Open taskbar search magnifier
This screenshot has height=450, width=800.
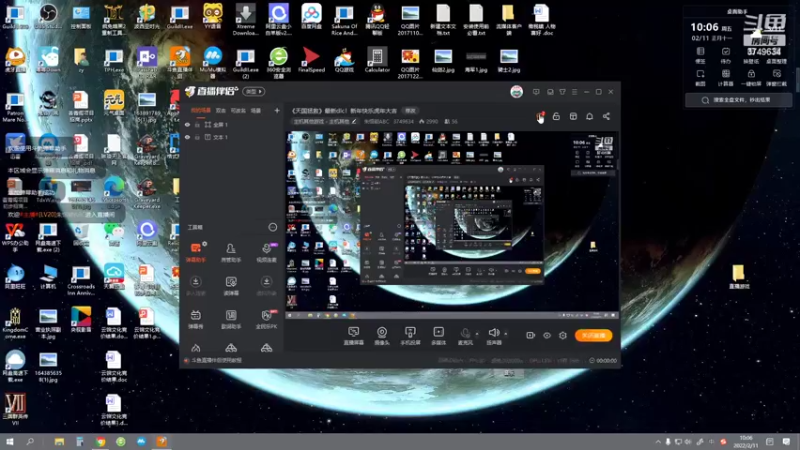pos(30,442)
